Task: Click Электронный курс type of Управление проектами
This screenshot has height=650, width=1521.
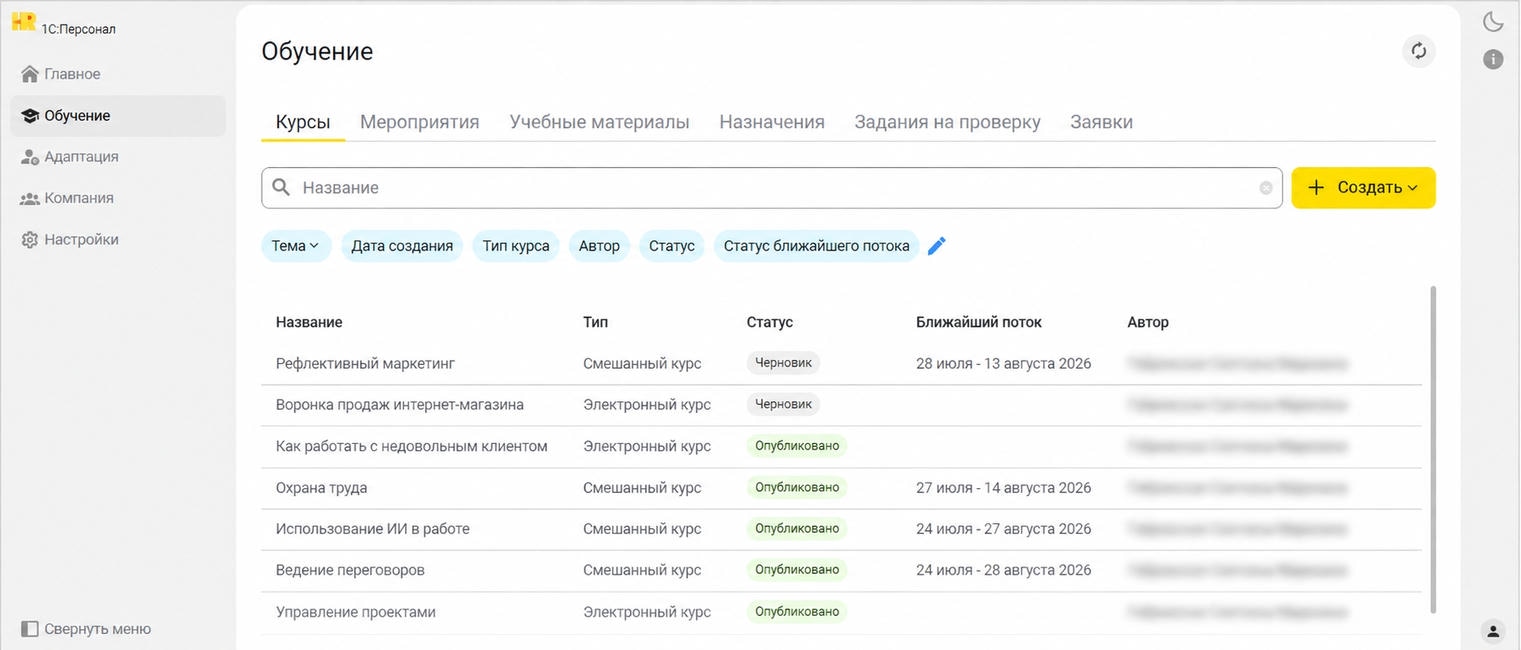Action: coord(647,612)
